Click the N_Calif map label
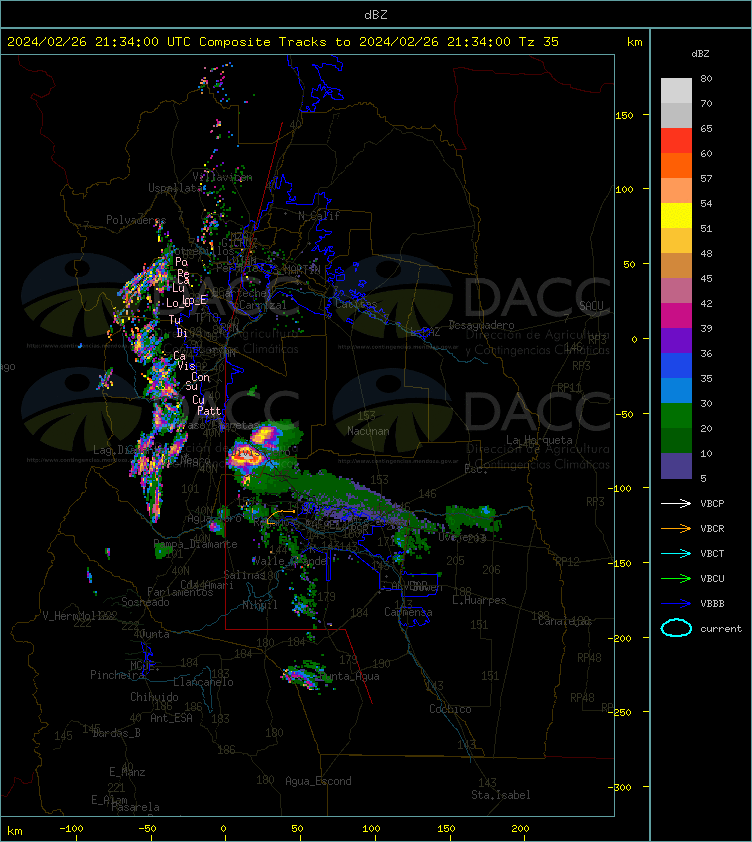752x842 pixels. (x=319, y=216)
